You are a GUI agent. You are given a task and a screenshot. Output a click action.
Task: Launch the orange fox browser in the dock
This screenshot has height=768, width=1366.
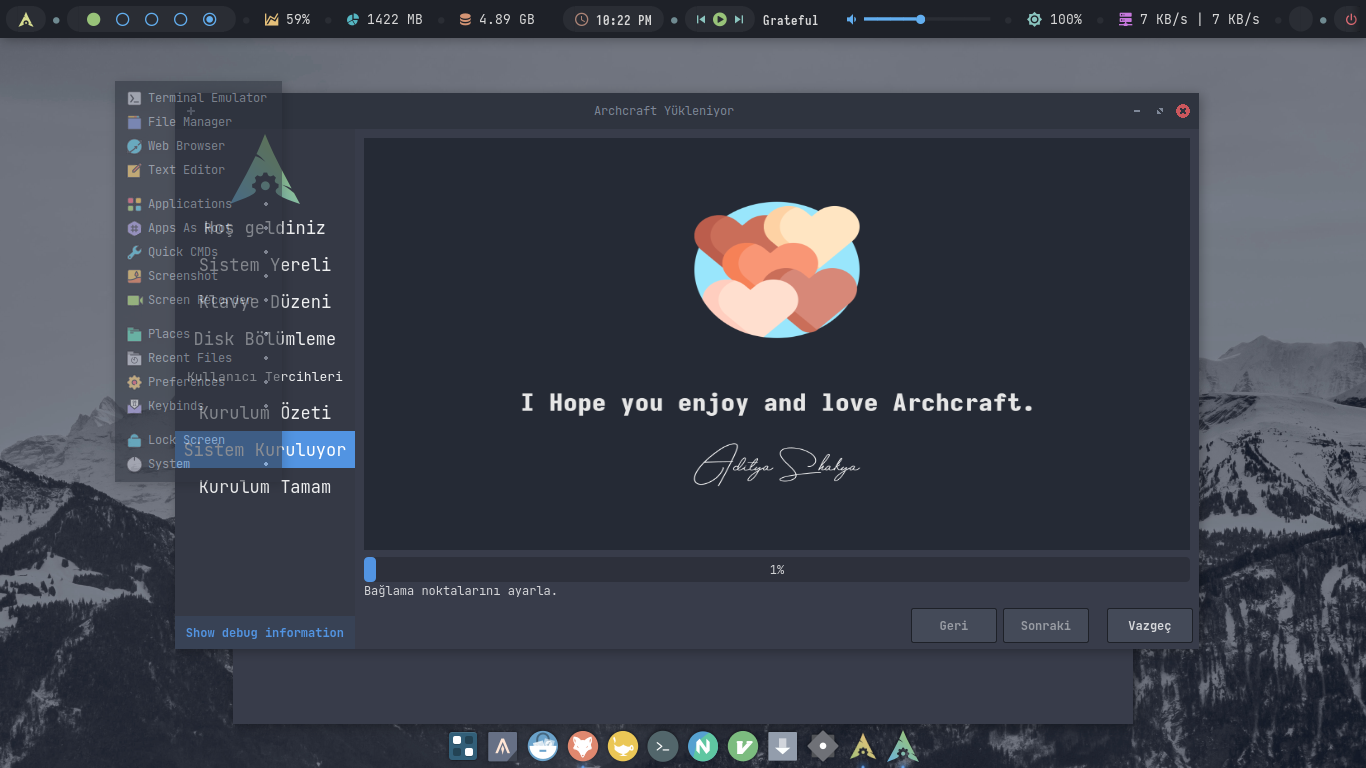click(583, 746)
